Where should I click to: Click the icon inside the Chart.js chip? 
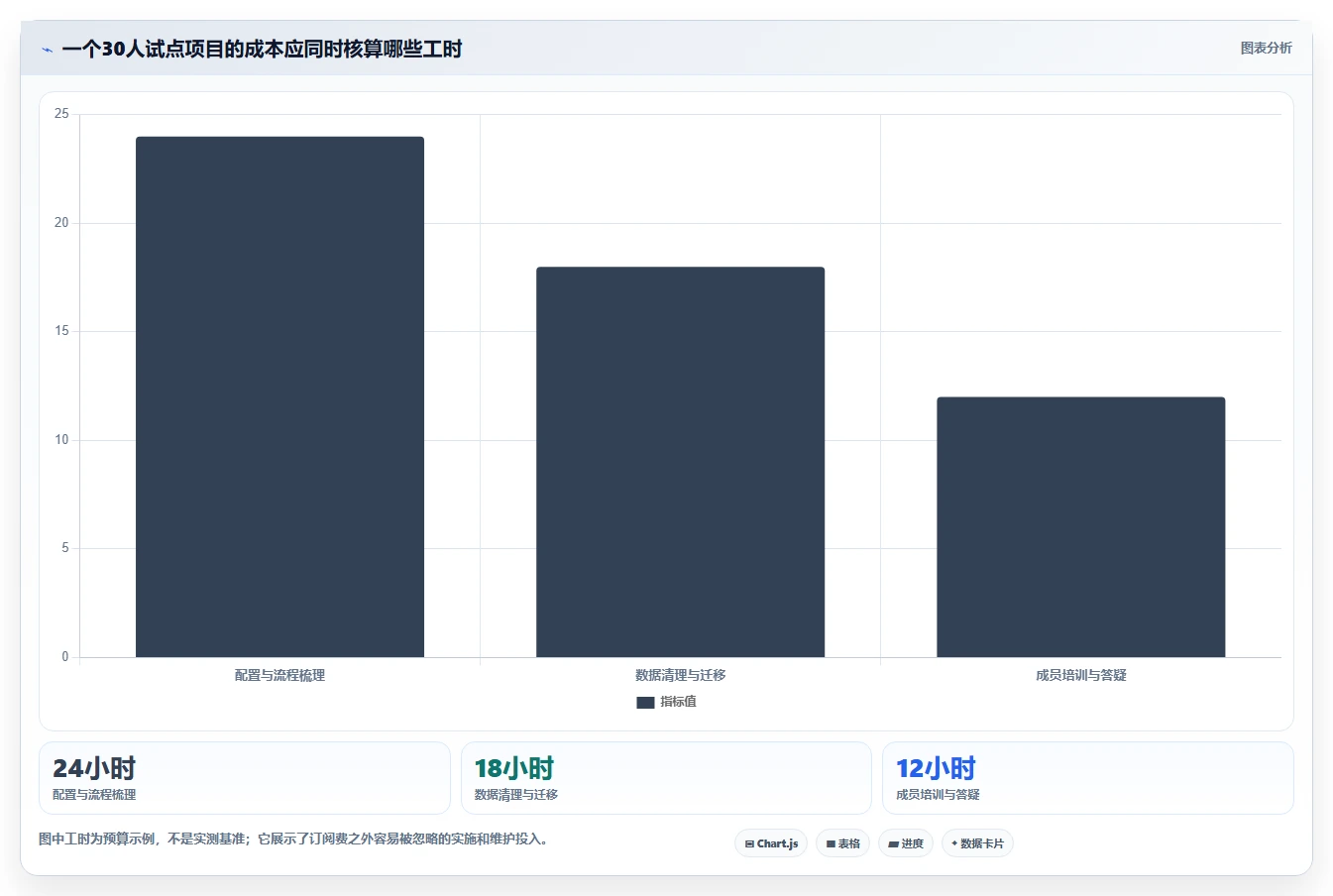point(749,844)
